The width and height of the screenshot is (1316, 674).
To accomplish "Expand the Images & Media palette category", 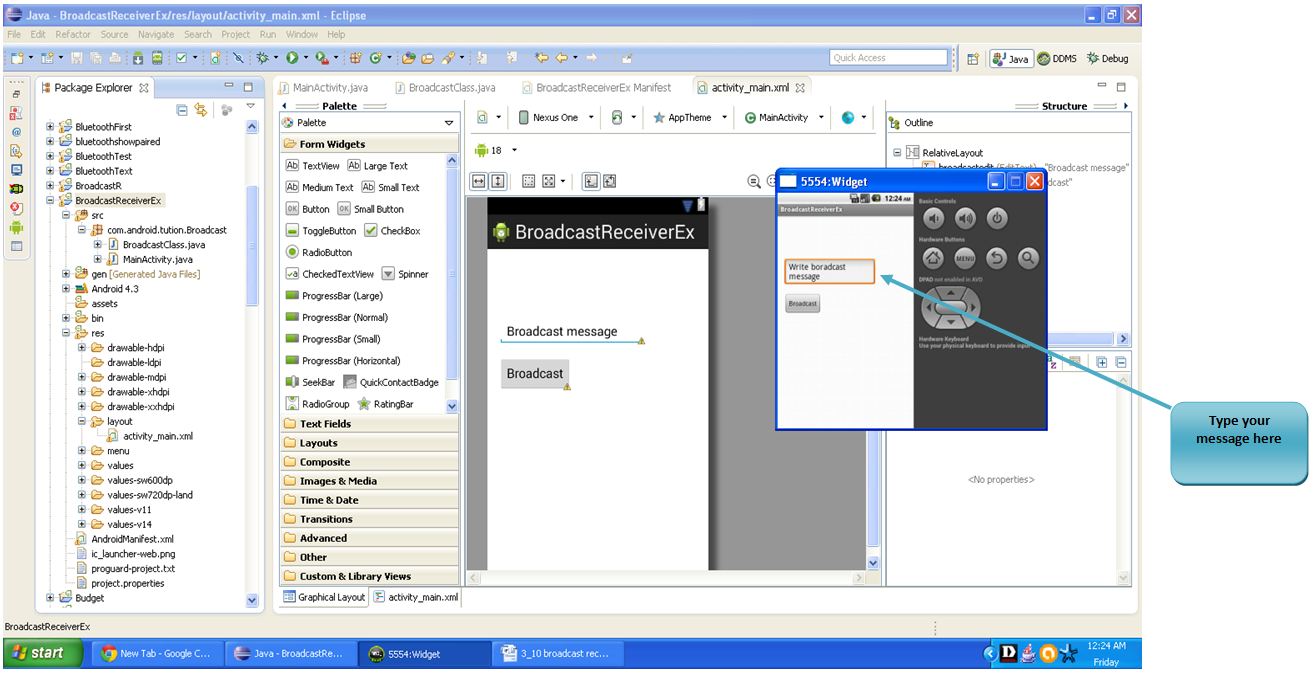I will coord(369,481).
